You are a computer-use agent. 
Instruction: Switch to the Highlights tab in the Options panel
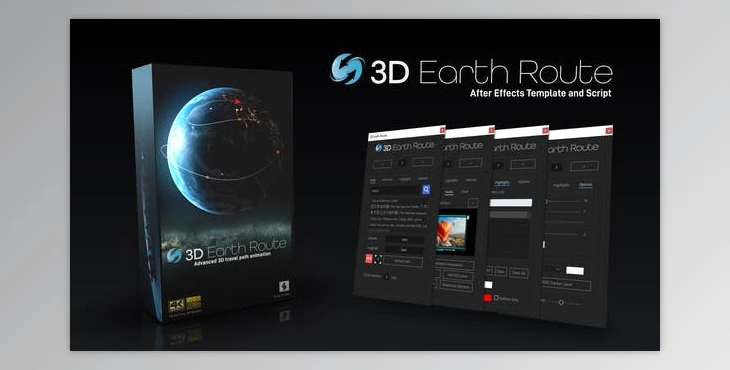tap(561, 185)
